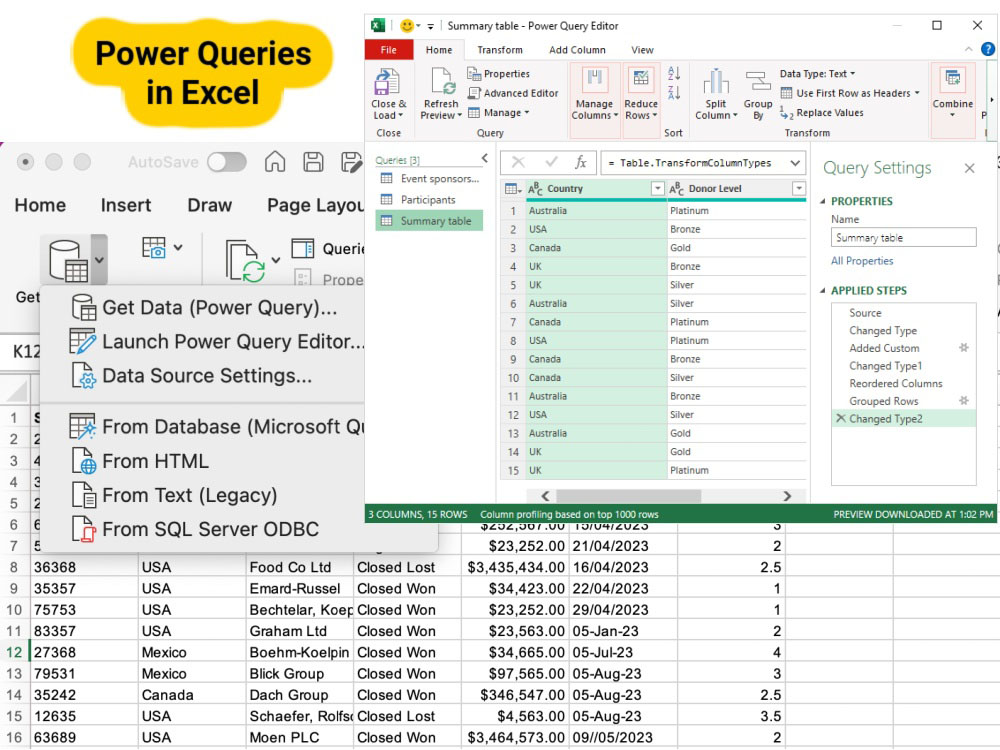Click the horizontal scrollbar in data preview
The image size is (1000, 750).
click(x=629, y=496)
